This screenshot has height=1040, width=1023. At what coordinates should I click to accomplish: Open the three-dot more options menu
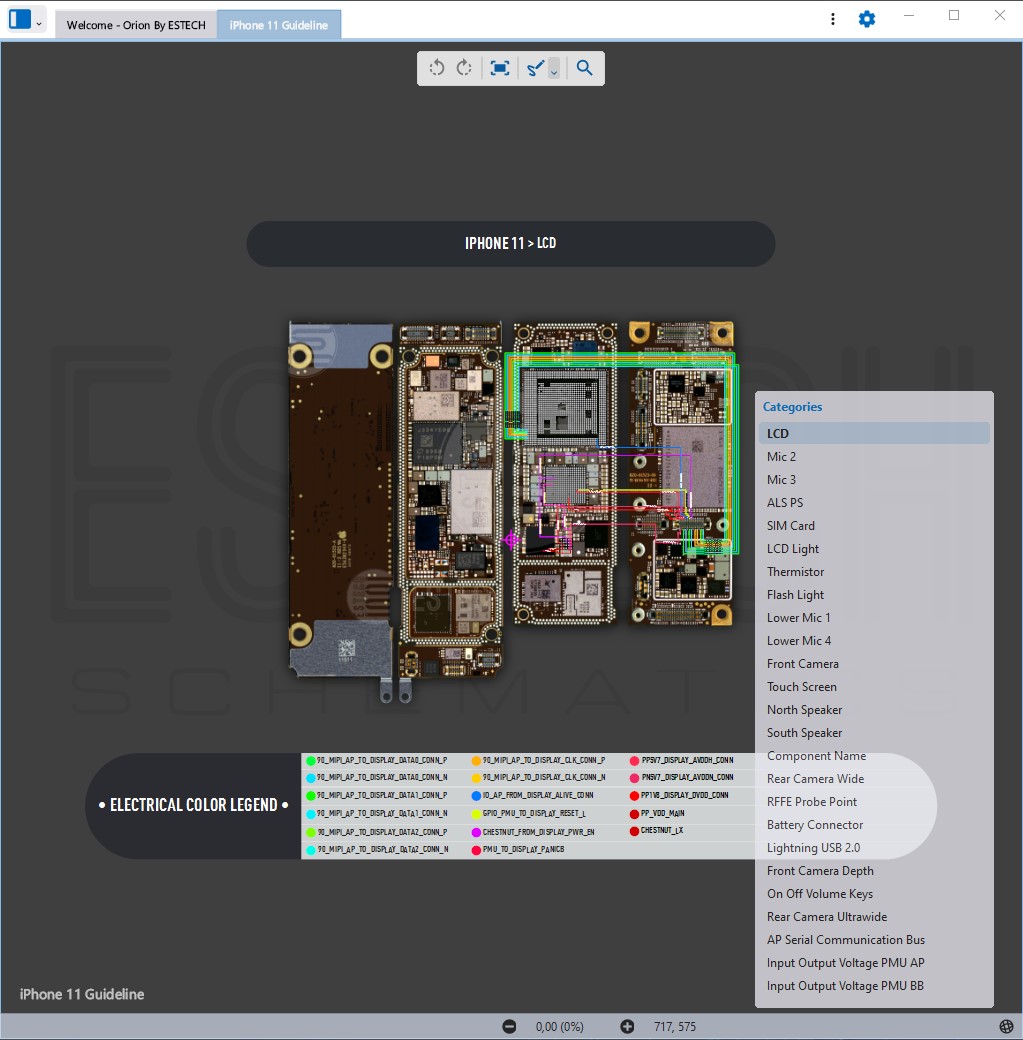click(833, 19)
